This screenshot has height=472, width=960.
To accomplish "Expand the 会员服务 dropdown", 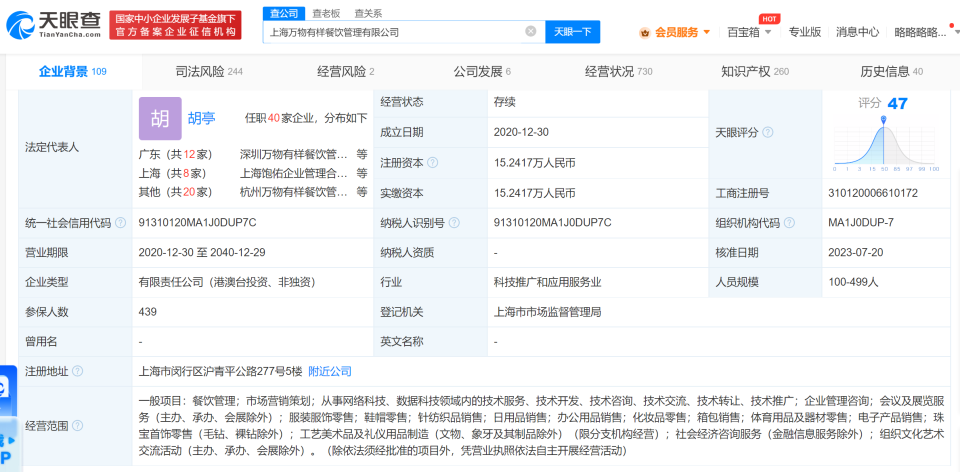I will click(707, 32).
